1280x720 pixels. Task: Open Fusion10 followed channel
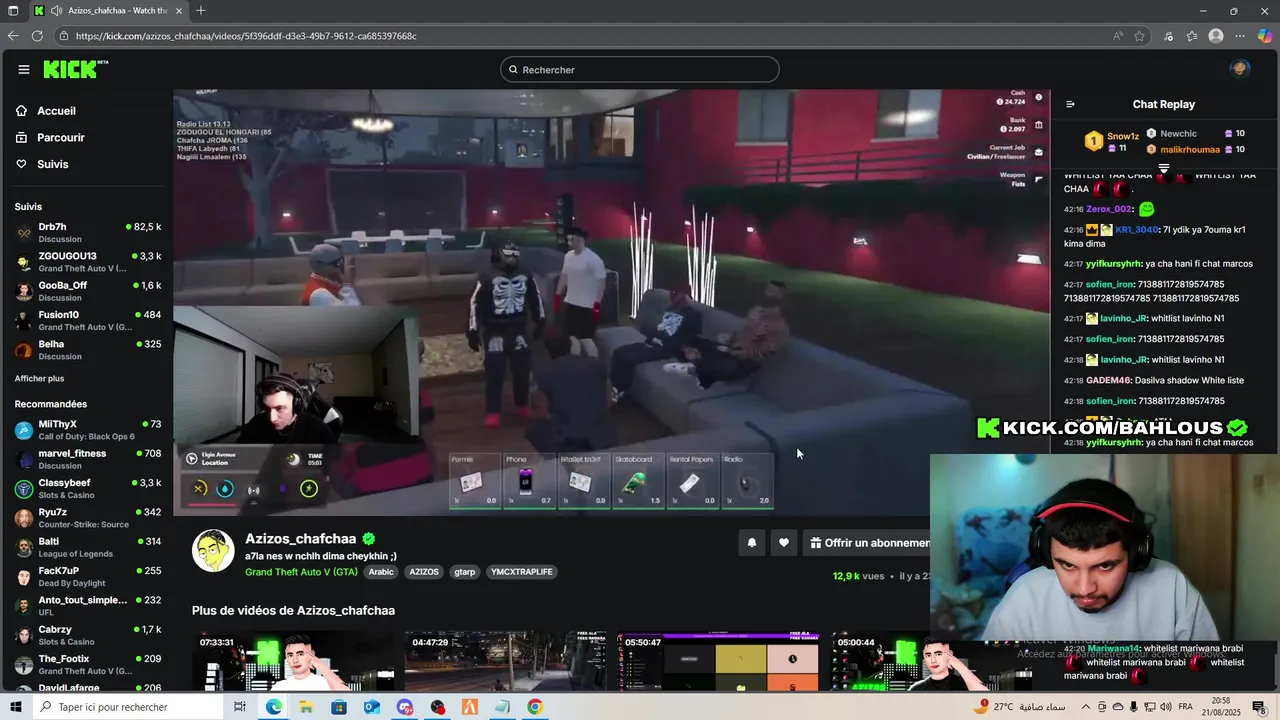[x=88, y=320]
